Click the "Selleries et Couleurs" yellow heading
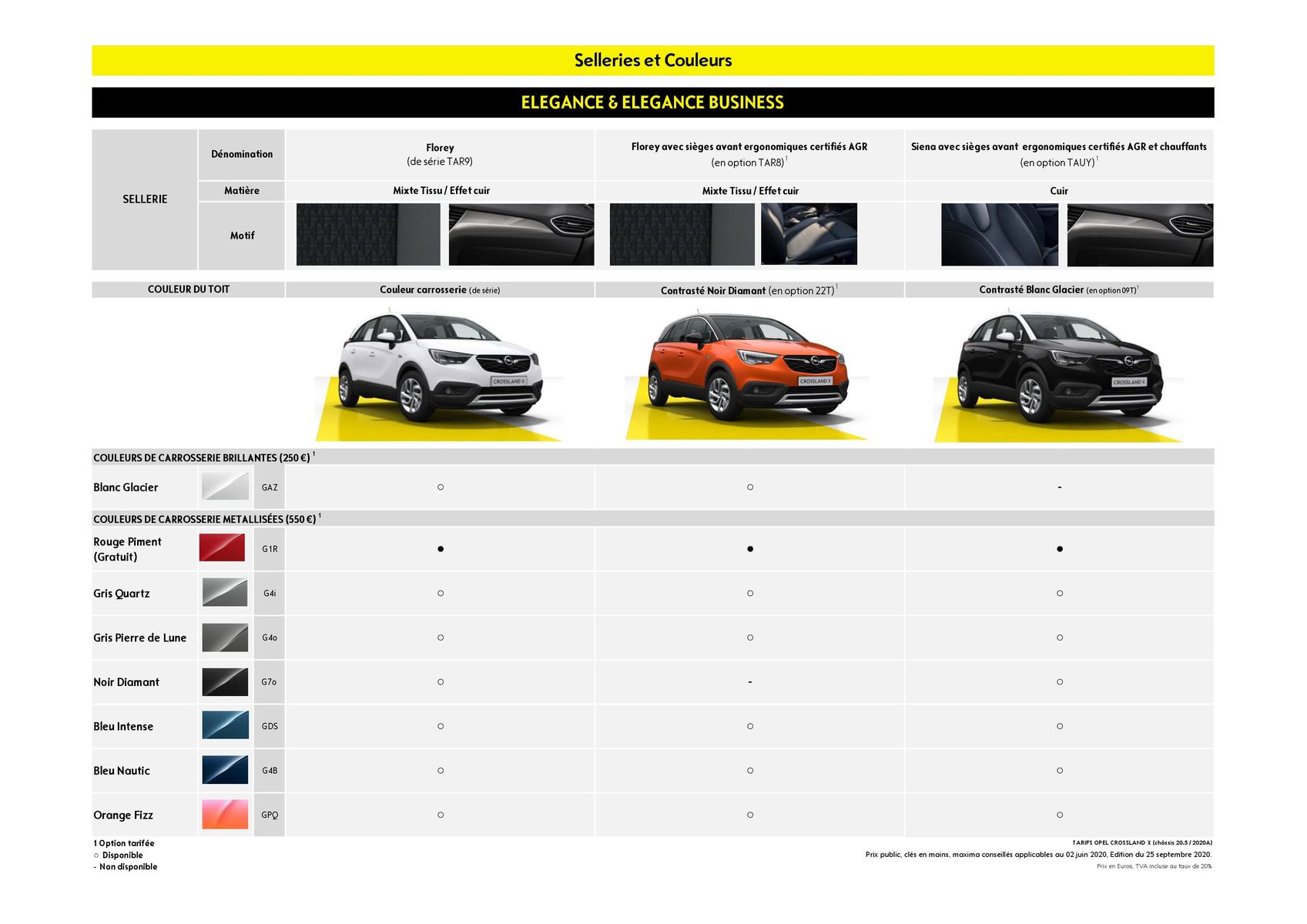This screenshot has width=1307, height=924. click(653, 60)
